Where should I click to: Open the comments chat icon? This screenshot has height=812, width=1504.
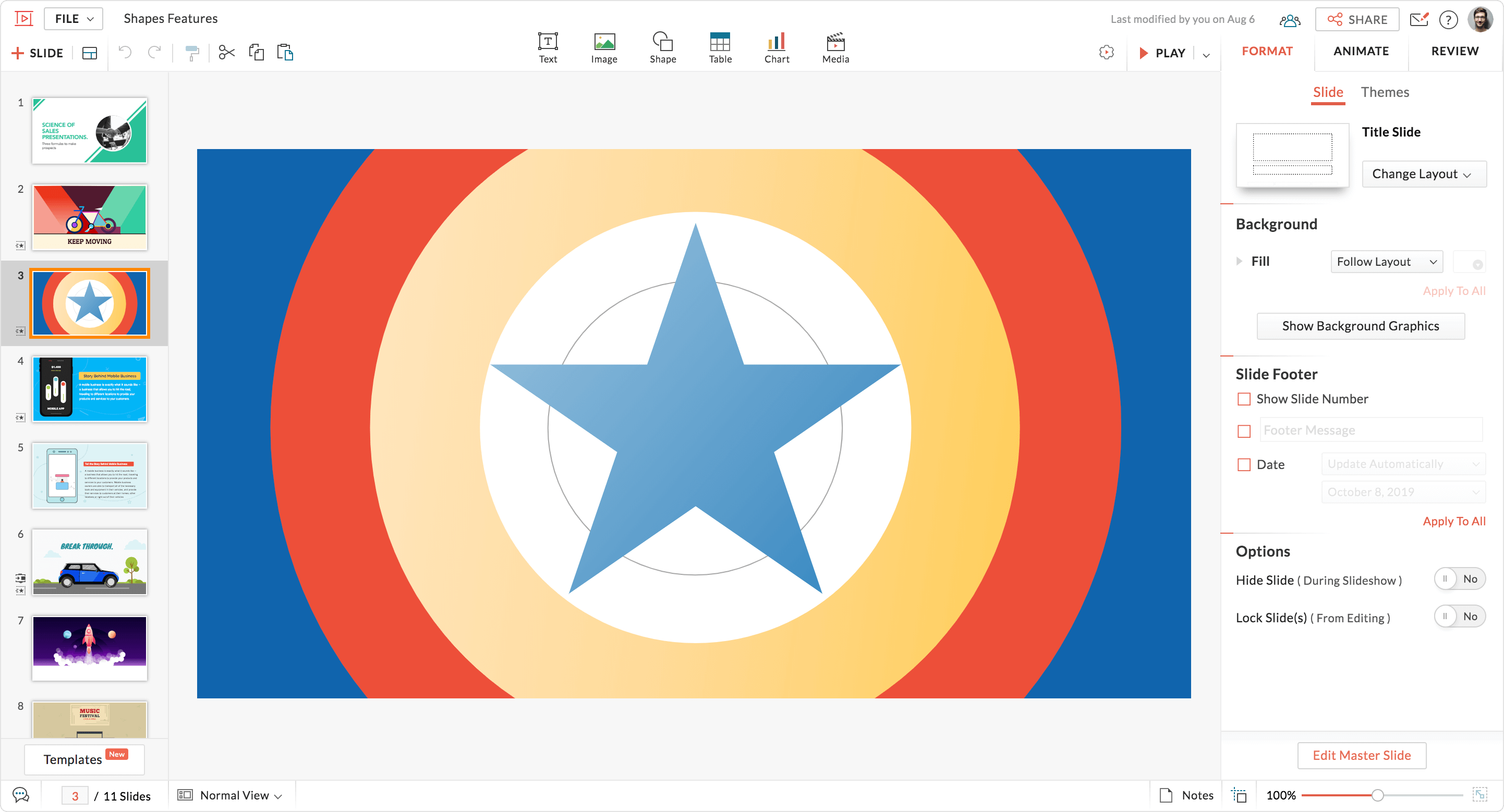tap(20, 794)
